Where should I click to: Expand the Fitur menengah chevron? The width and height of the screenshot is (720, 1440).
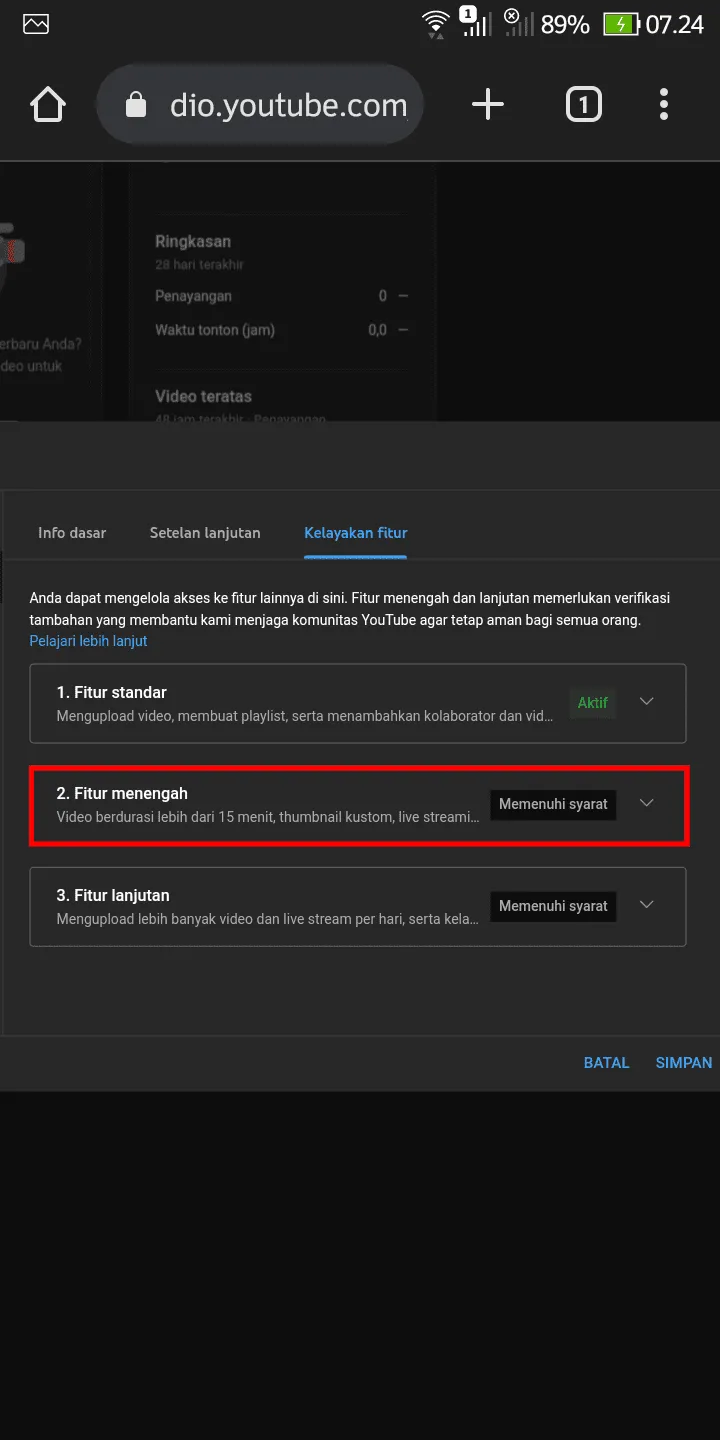point(647,803)
